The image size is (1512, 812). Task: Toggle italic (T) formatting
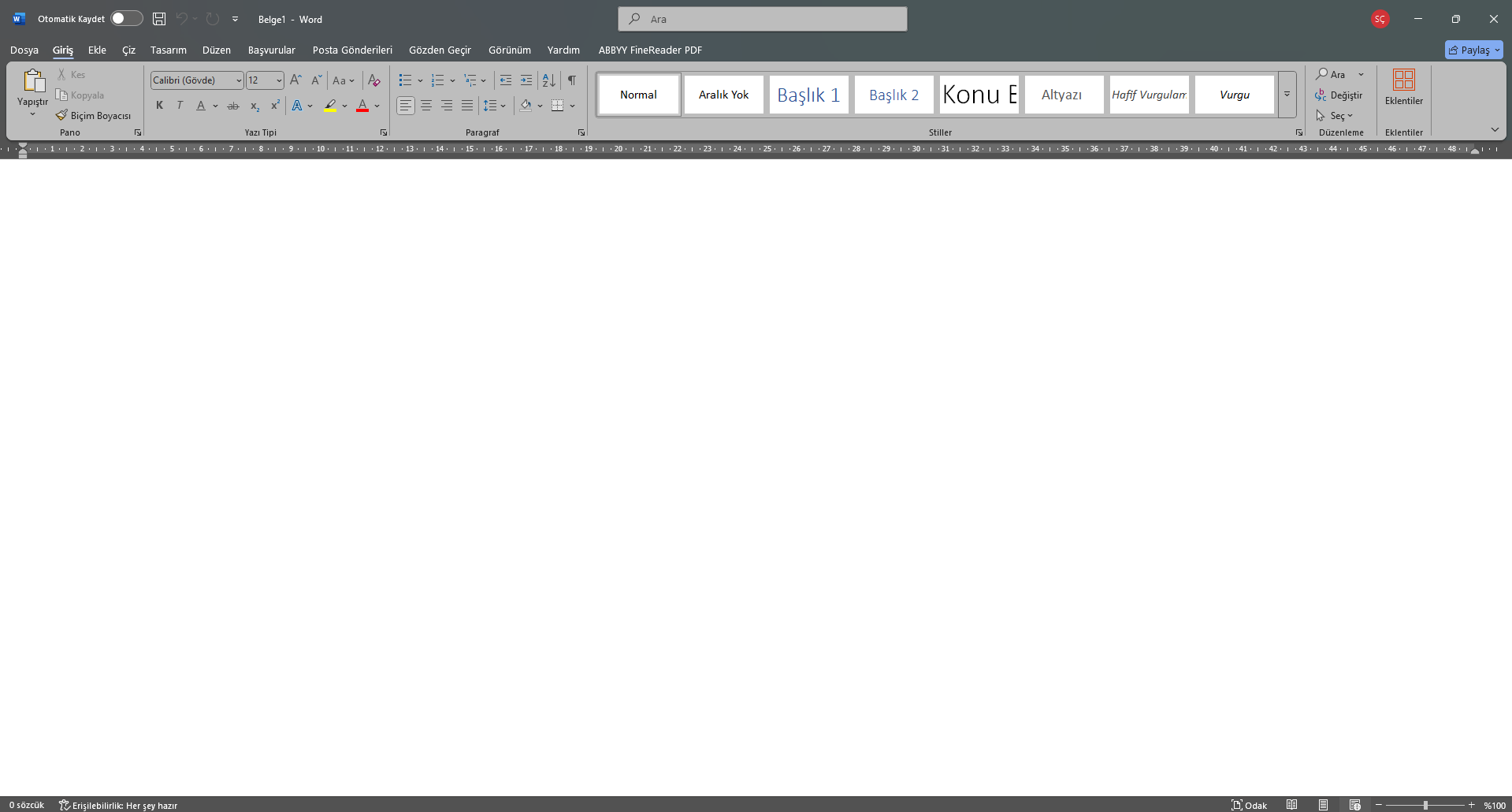(180, 106)
